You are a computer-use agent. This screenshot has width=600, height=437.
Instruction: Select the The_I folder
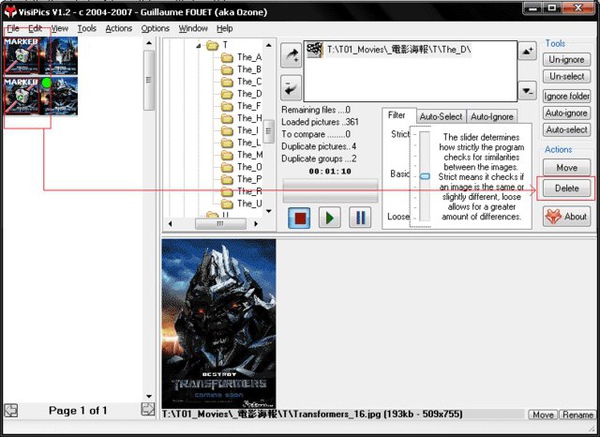click(x=240, y=130)
